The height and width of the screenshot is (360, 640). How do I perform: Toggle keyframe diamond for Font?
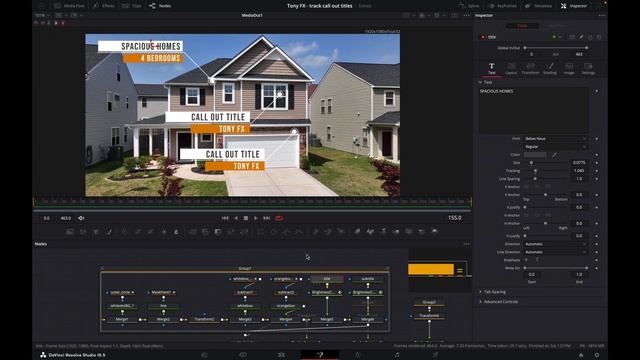(x=597, y=139)
